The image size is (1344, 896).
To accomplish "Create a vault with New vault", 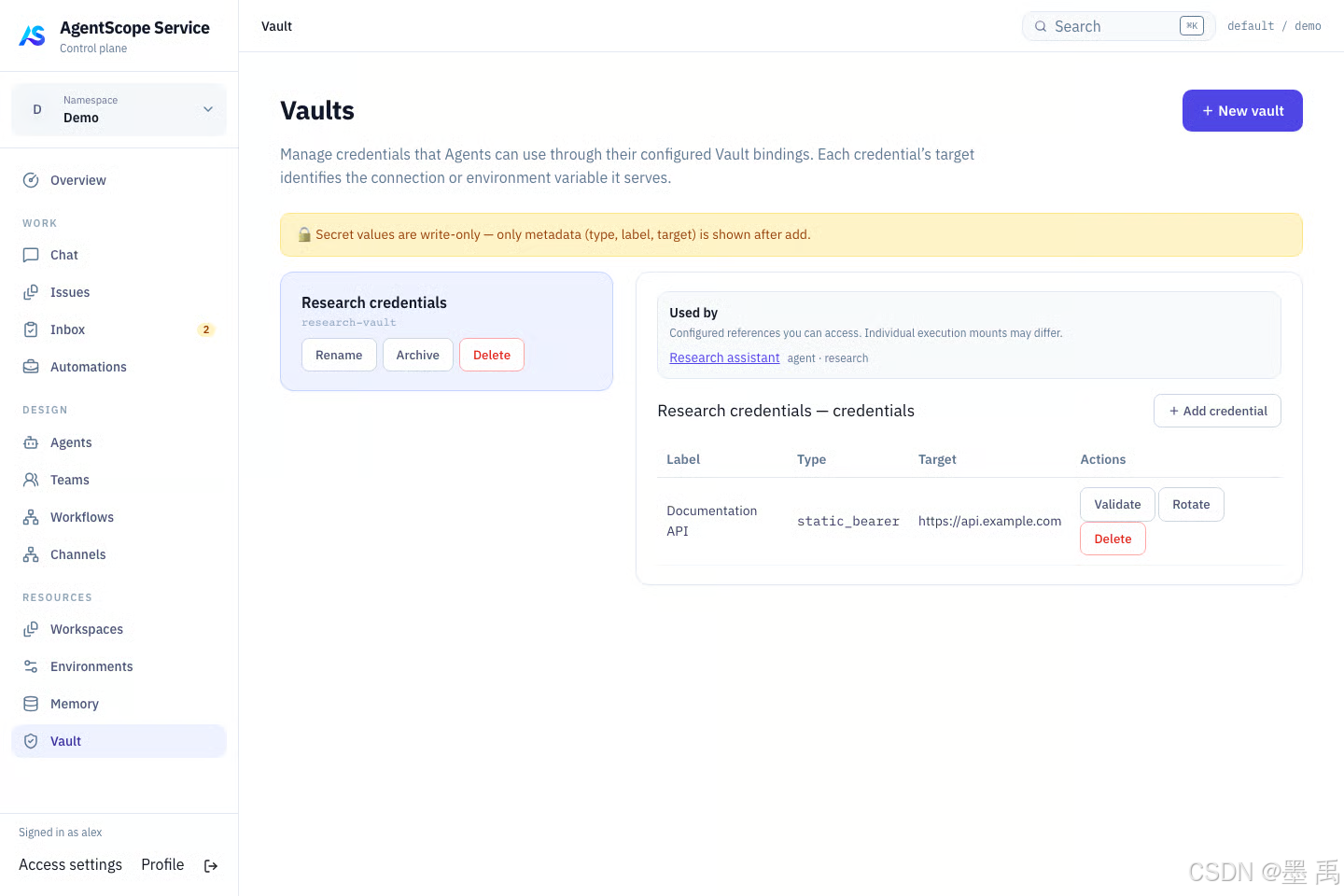I will pos(1242,110).
